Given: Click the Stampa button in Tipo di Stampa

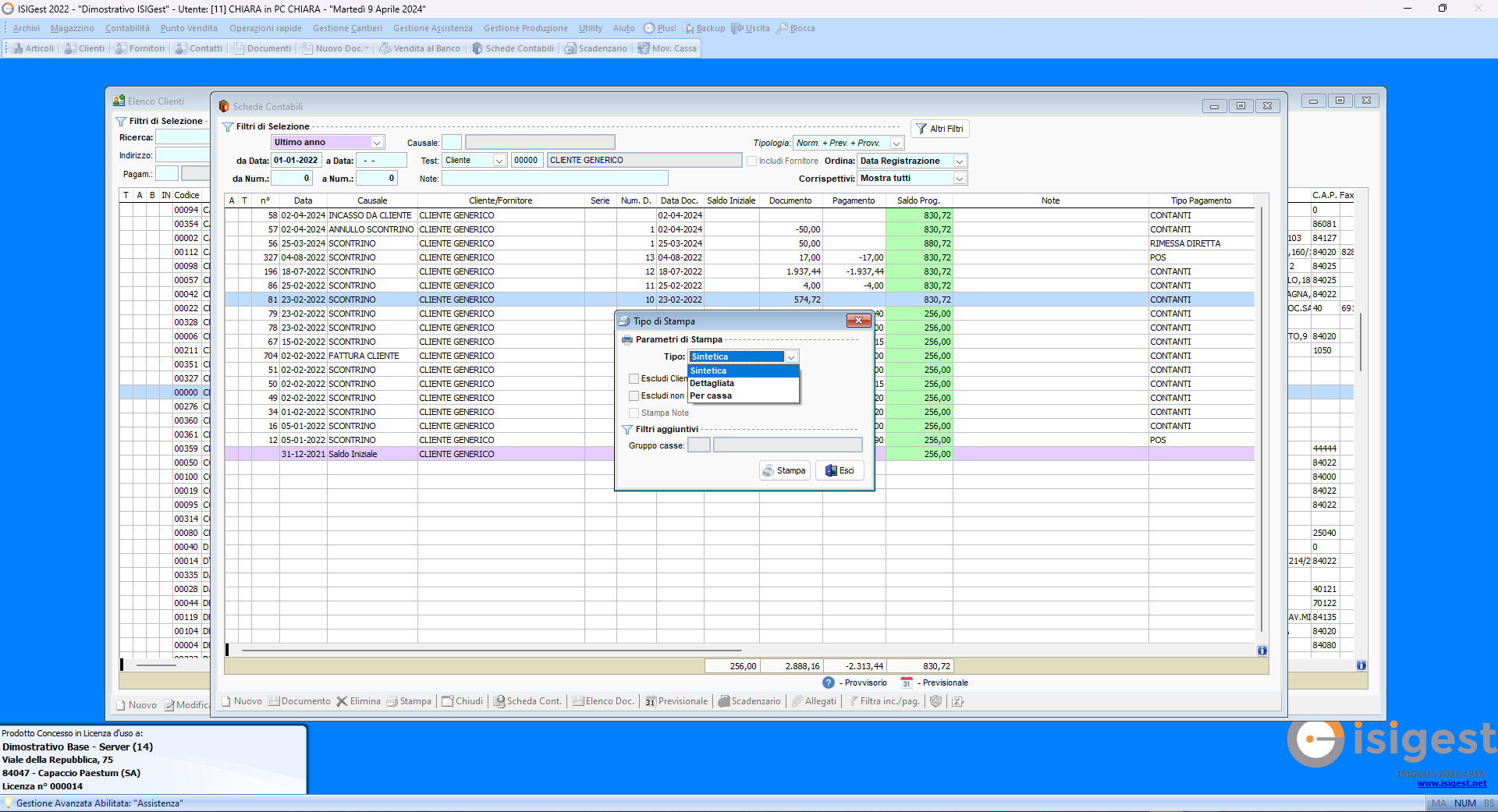Looking at the screenshot, I should point(784,470).
